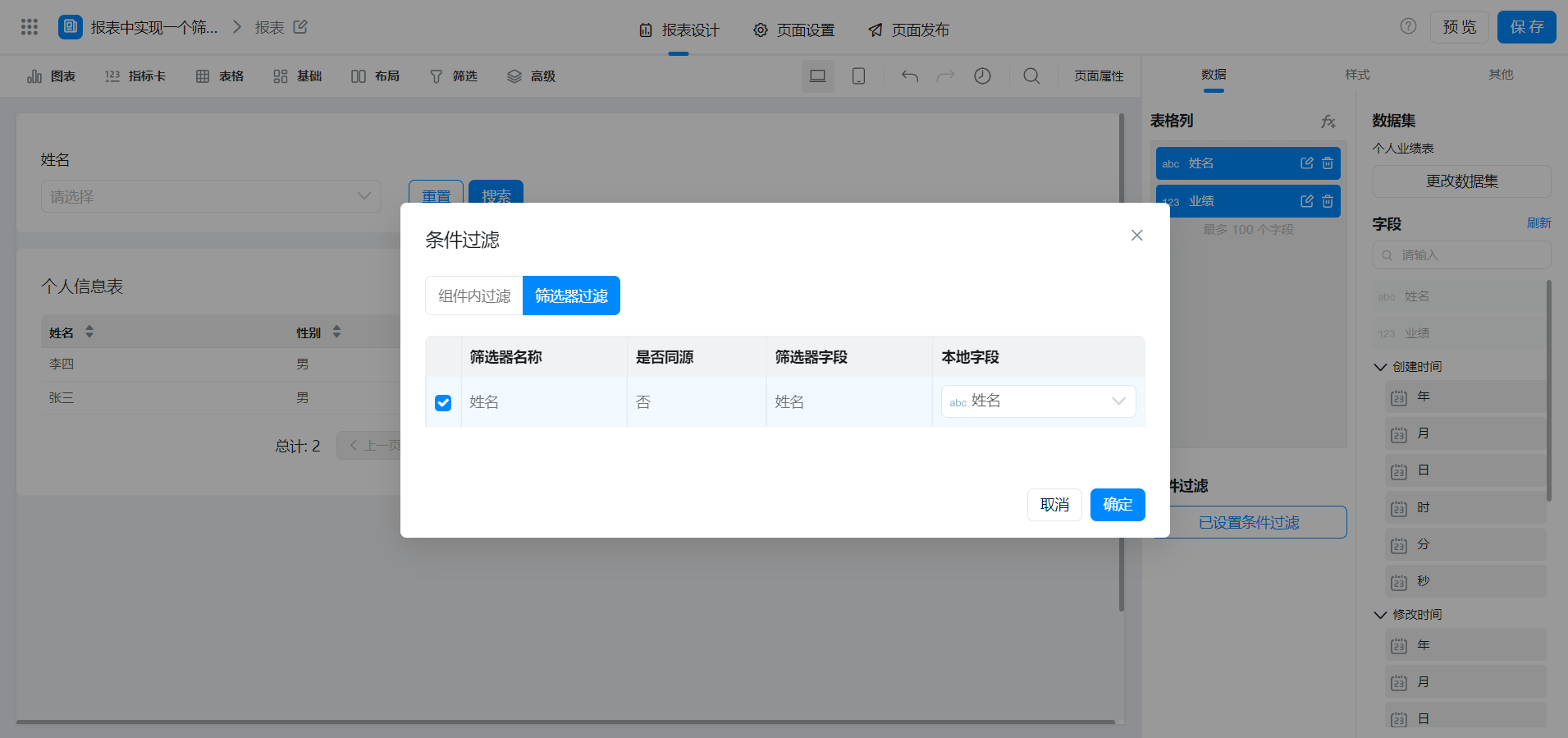Delete the 业绩 table column
This screenshot has height=738, width=1568.
pyautogui.click(x=1328, y=201)
